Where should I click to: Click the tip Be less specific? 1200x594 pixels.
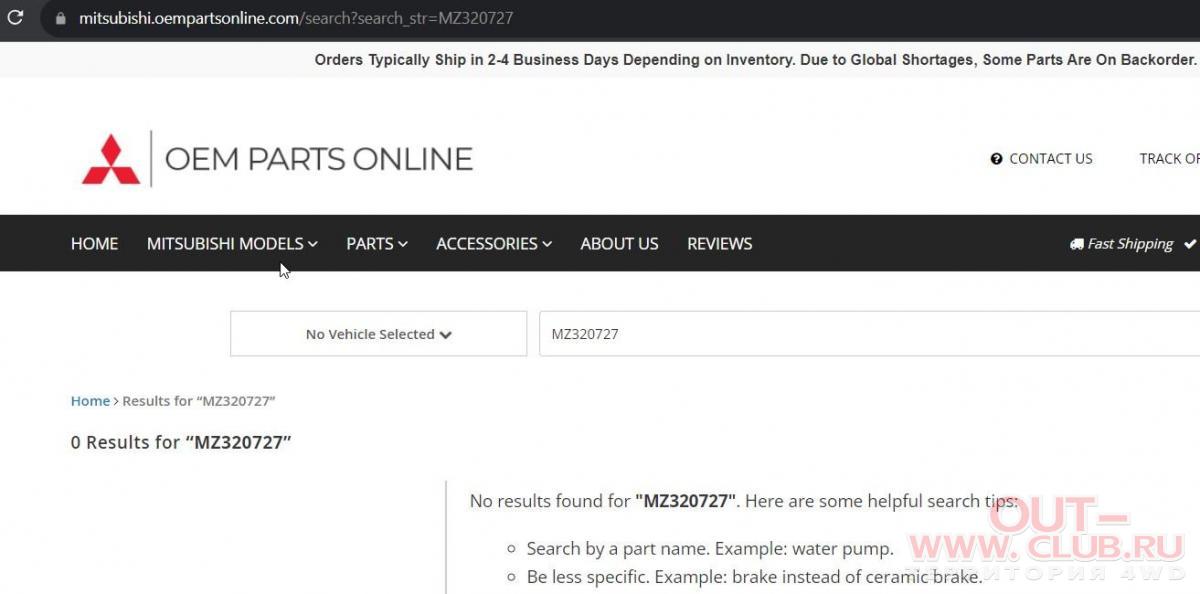click(x=755, y=577)
